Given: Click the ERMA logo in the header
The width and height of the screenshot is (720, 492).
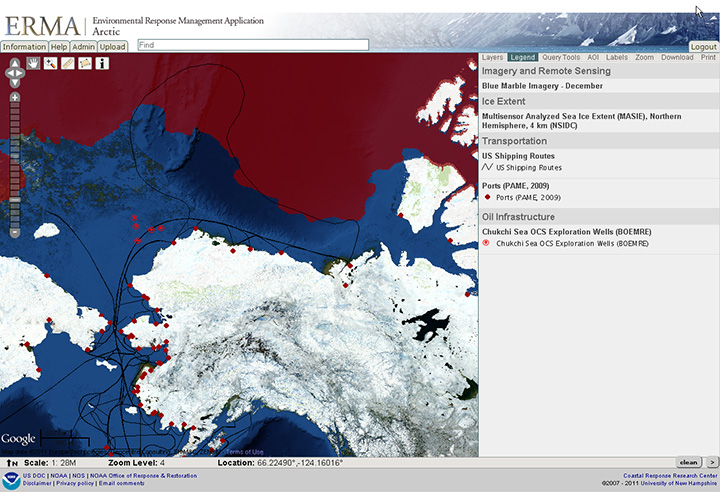Looking at the screenshot, I should coord(42,26).
